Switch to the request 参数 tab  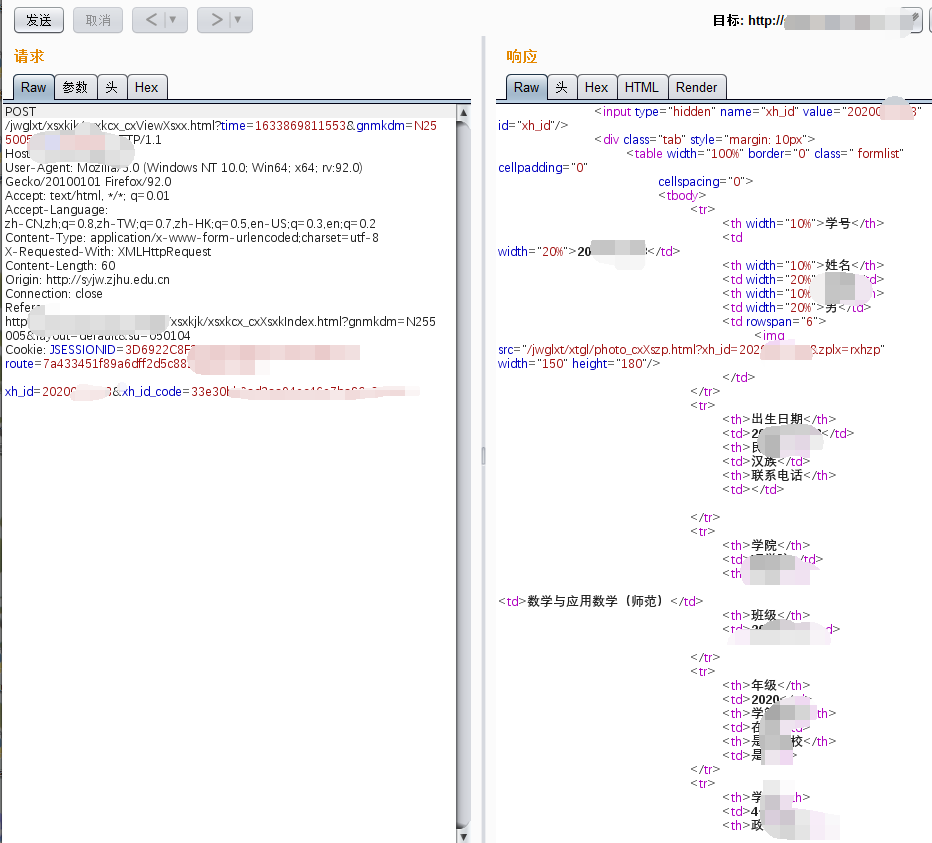[x=75, y=87]
